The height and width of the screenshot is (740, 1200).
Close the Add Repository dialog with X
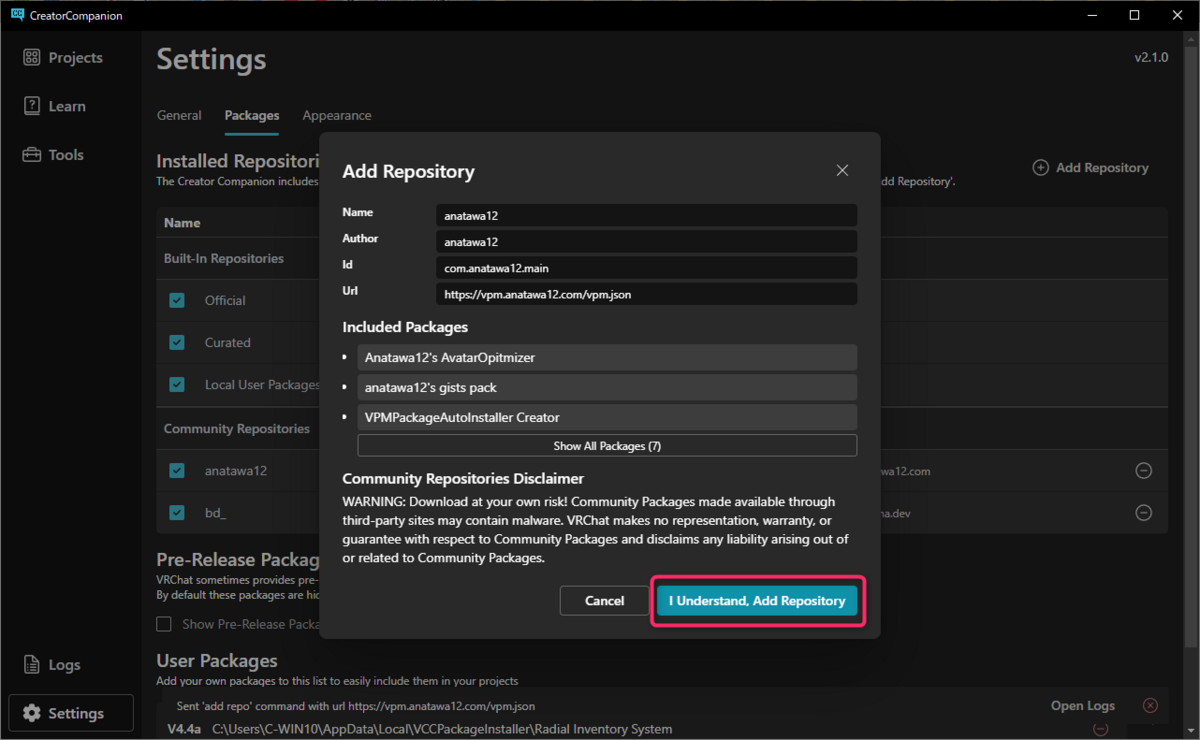click(x=842, y=171)
